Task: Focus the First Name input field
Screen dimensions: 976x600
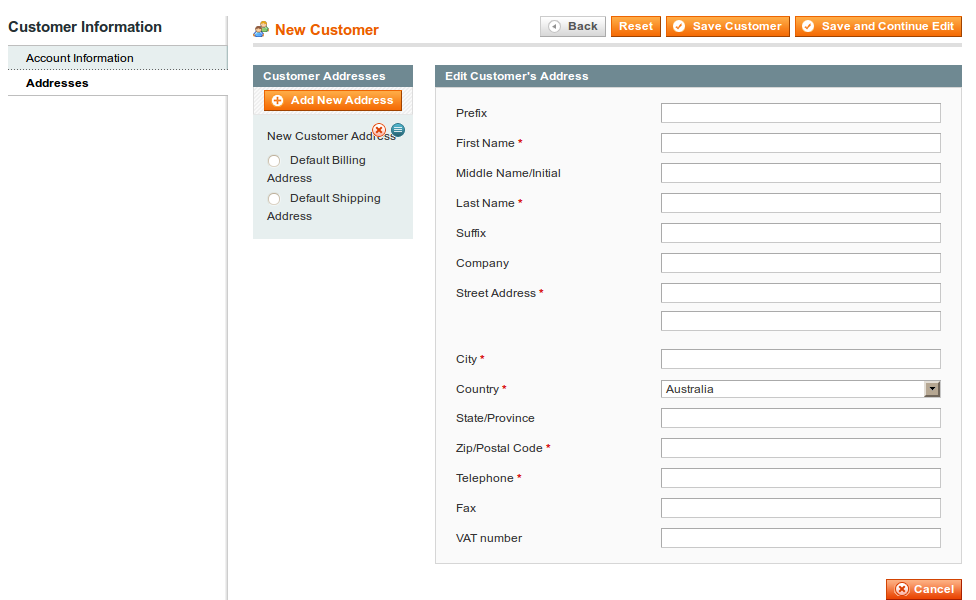Action: coord(800,143)
